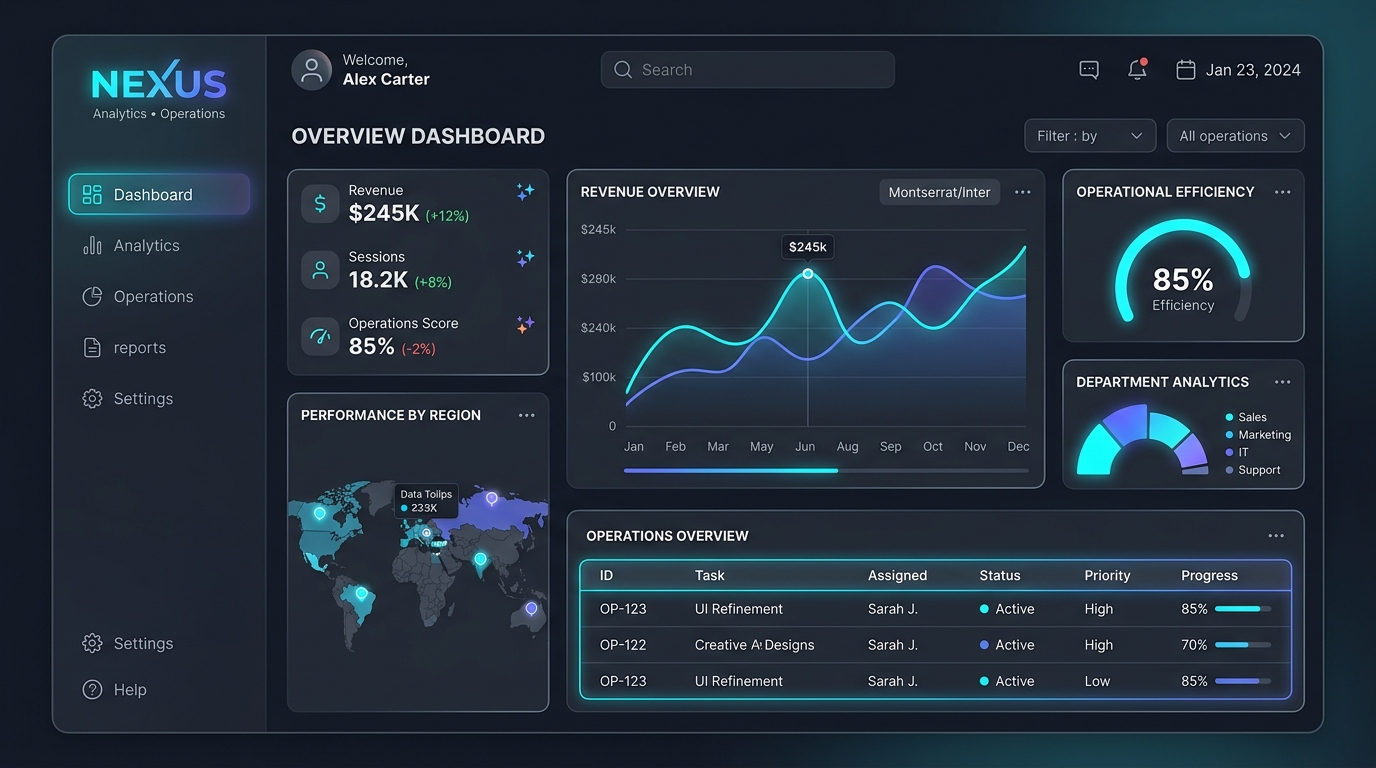1376x768 pixels.
Task: Tap the sparkle icon on the Sessions row
Action: click(x=525, y=258)
